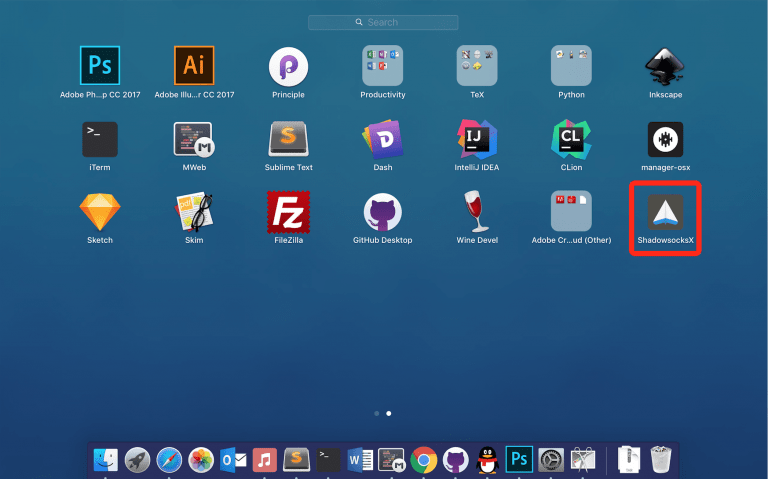Image resolution: width=768 pixels, height=479 pixels.
Task: Launch Inkscape
Action: pyautogui.click(x=665, y=66)
